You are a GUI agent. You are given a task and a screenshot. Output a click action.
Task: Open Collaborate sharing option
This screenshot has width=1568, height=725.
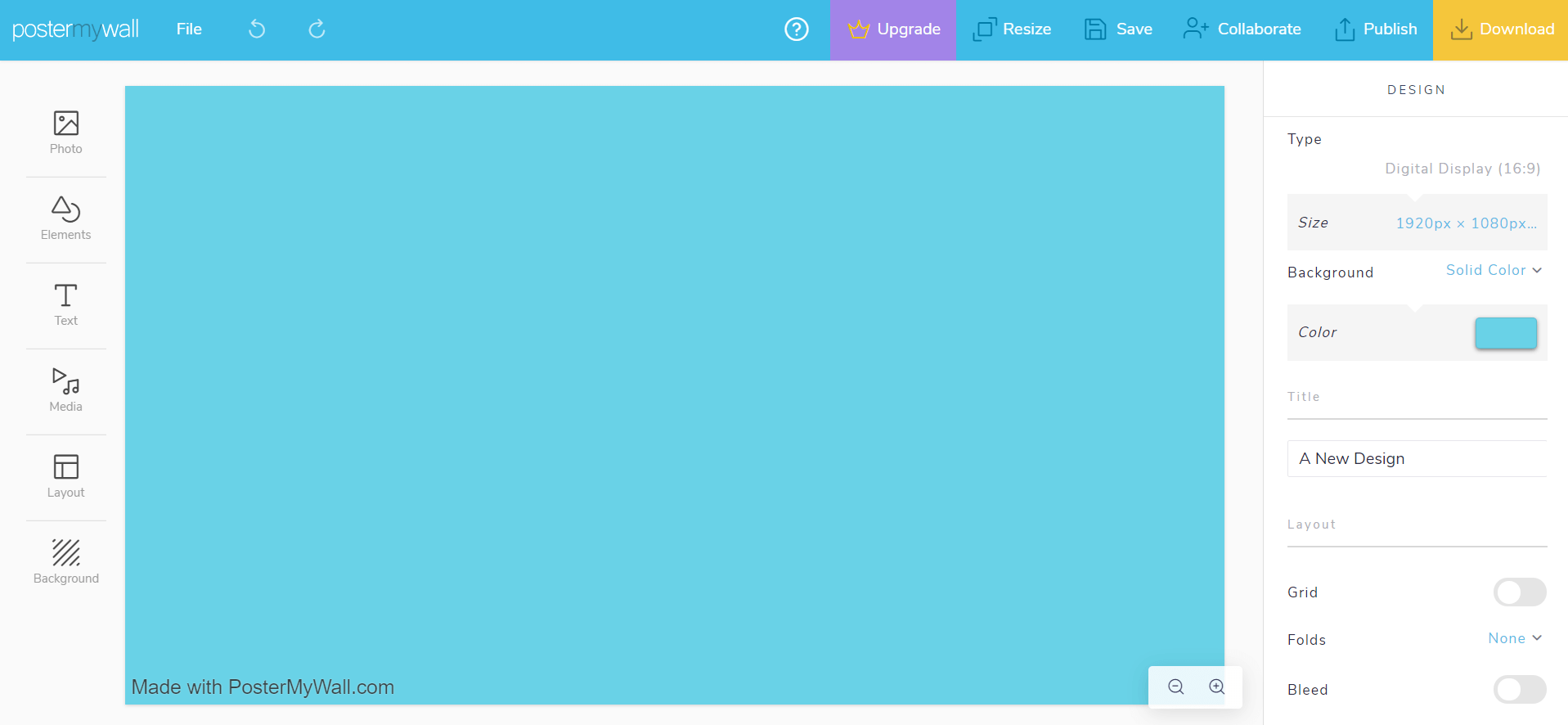tap(1242, 29)
